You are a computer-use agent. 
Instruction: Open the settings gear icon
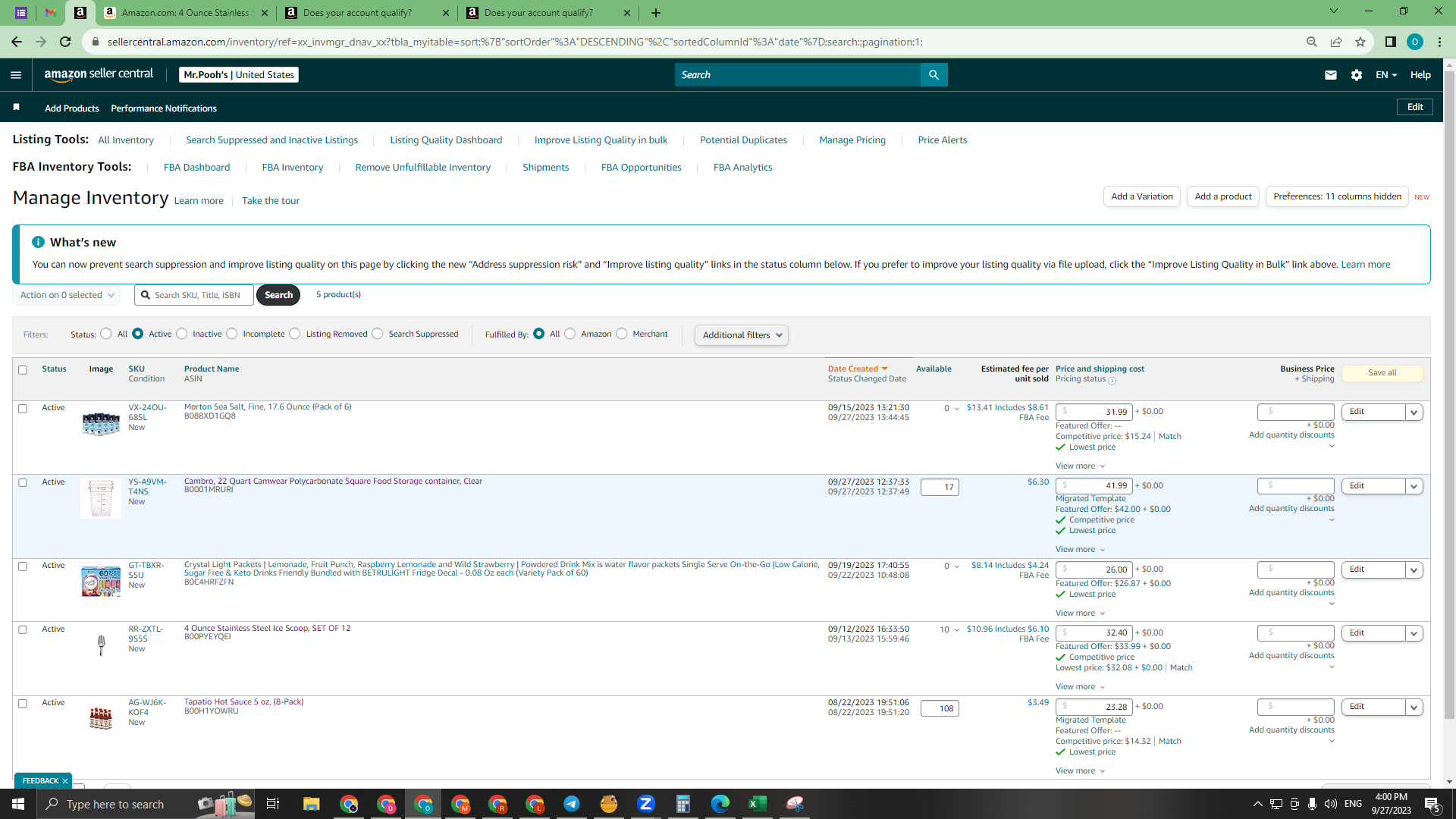[1357, 75]
